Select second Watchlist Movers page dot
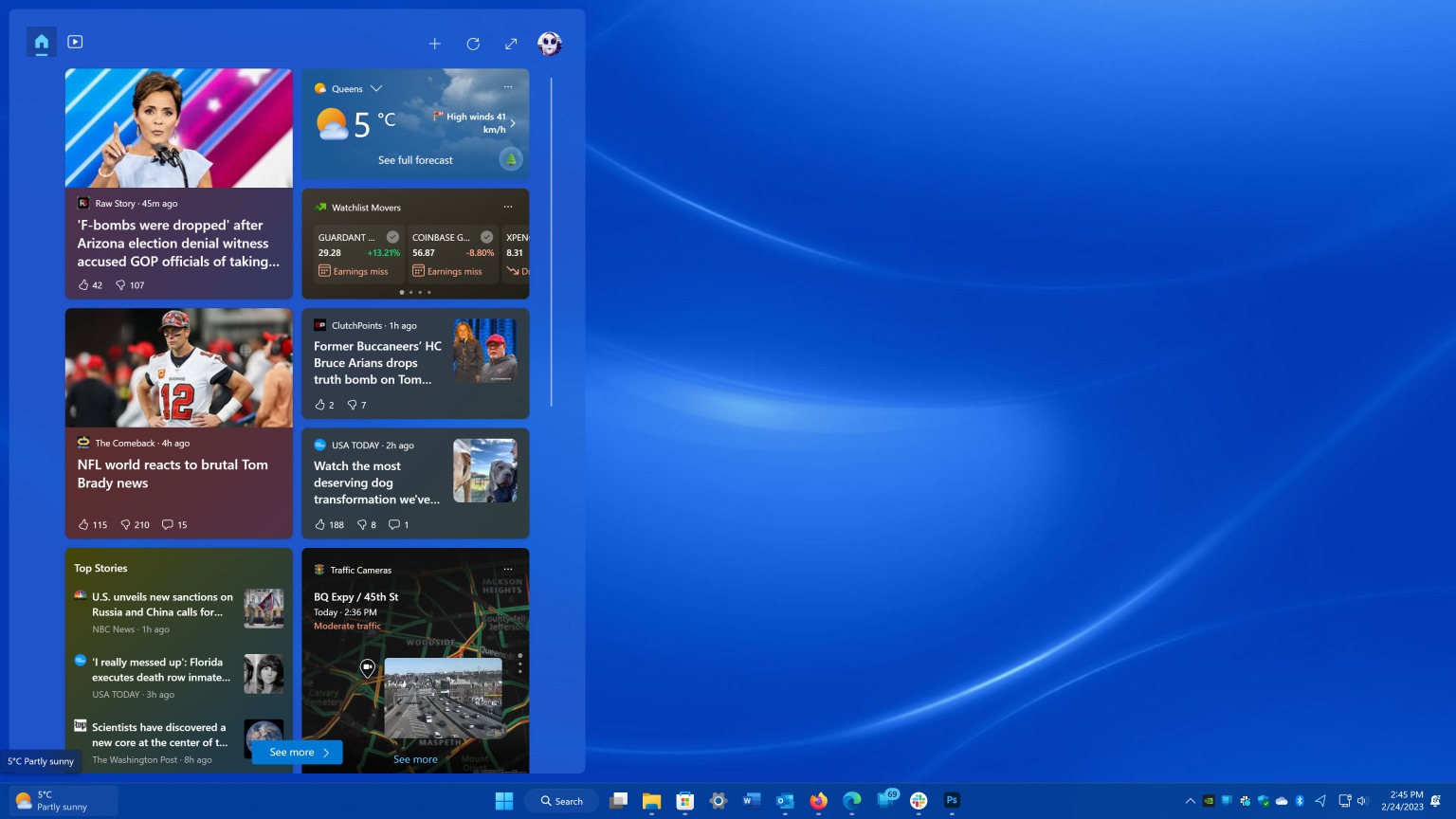The width and height of the screenshot is (1456, 819). (410, 292)
